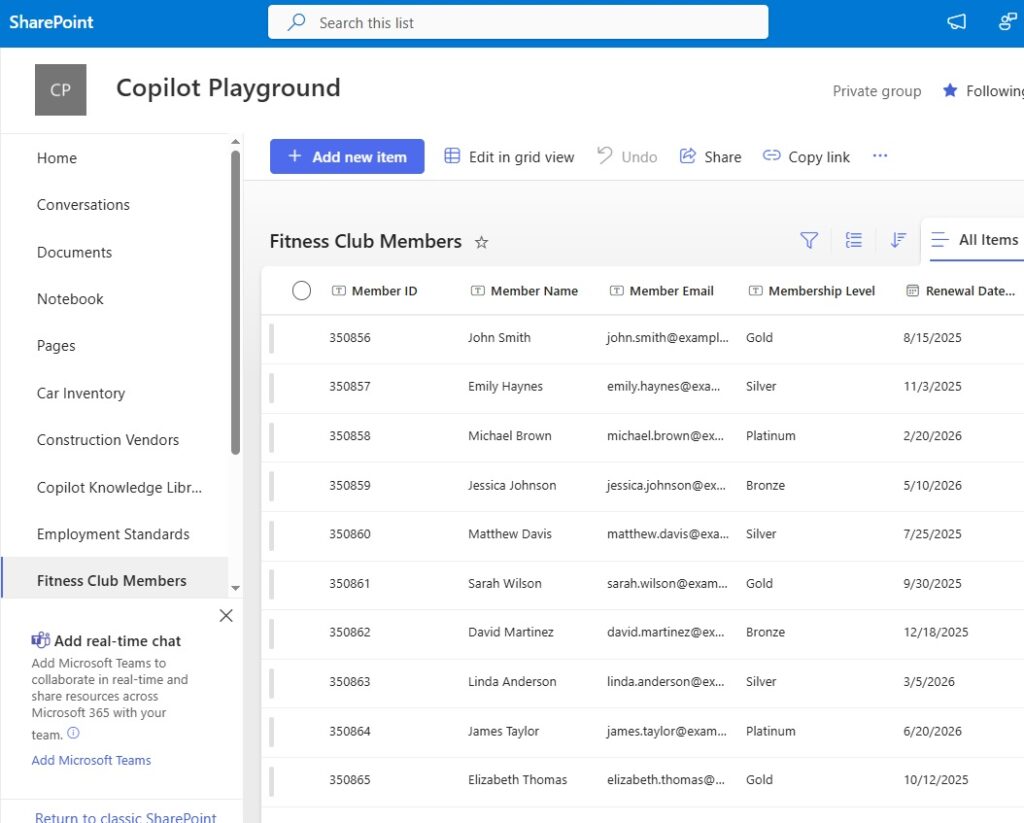The width and height of the screenshot is (1024, 823).
Task: Open the more commands ellipsis menu
Action: point(880,156)
